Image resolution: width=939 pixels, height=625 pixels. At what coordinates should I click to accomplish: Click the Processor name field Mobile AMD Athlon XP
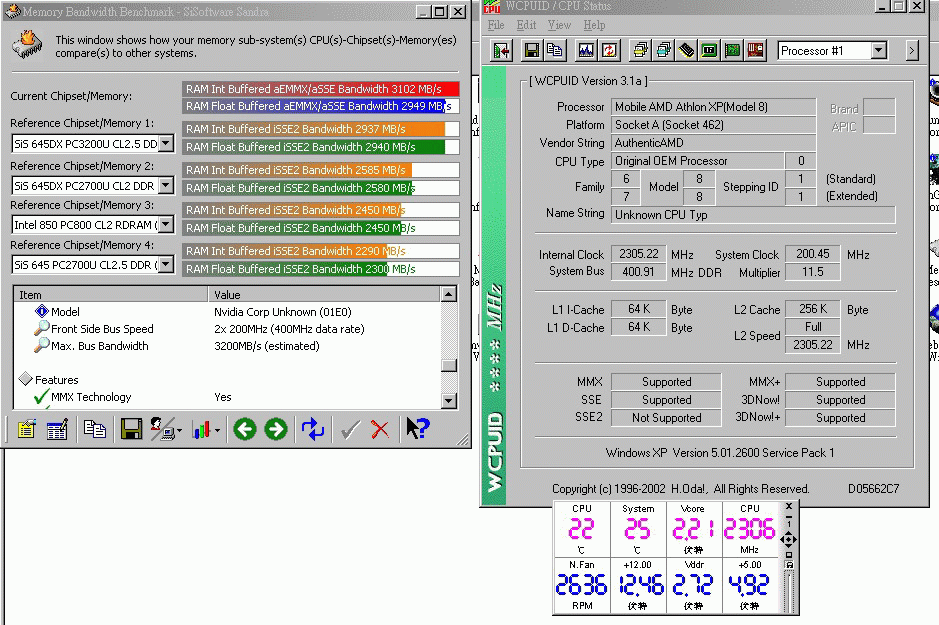(x=713, y=107)
